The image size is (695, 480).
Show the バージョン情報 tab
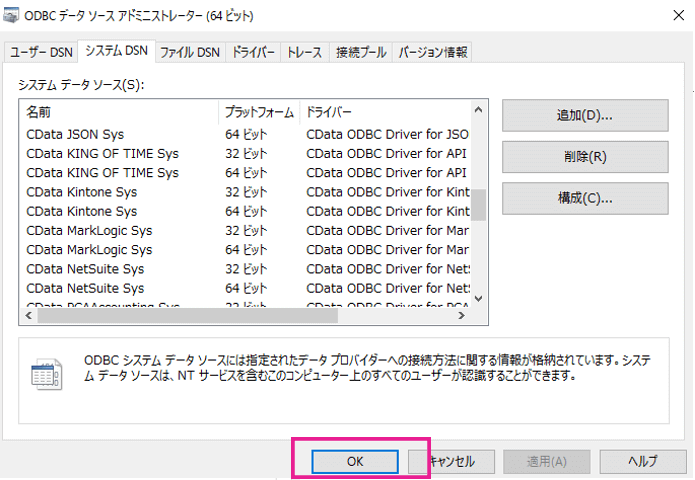[x=433, y=52]
